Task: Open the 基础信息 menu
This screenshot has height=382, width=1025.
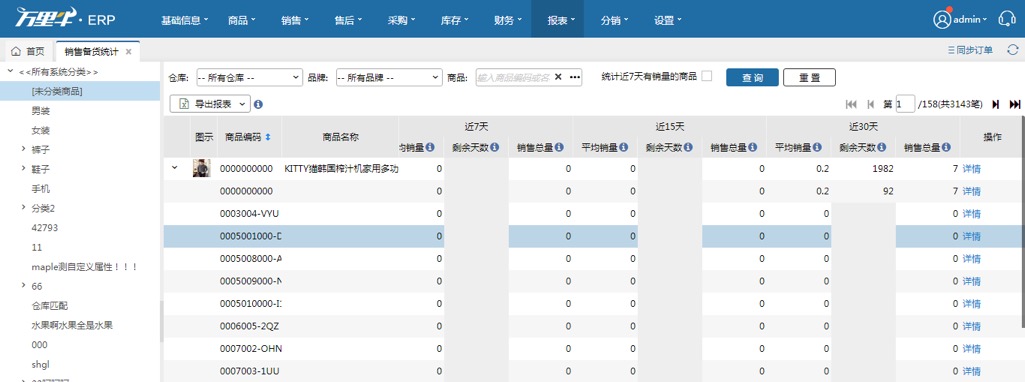Action: tap(184, 20)
